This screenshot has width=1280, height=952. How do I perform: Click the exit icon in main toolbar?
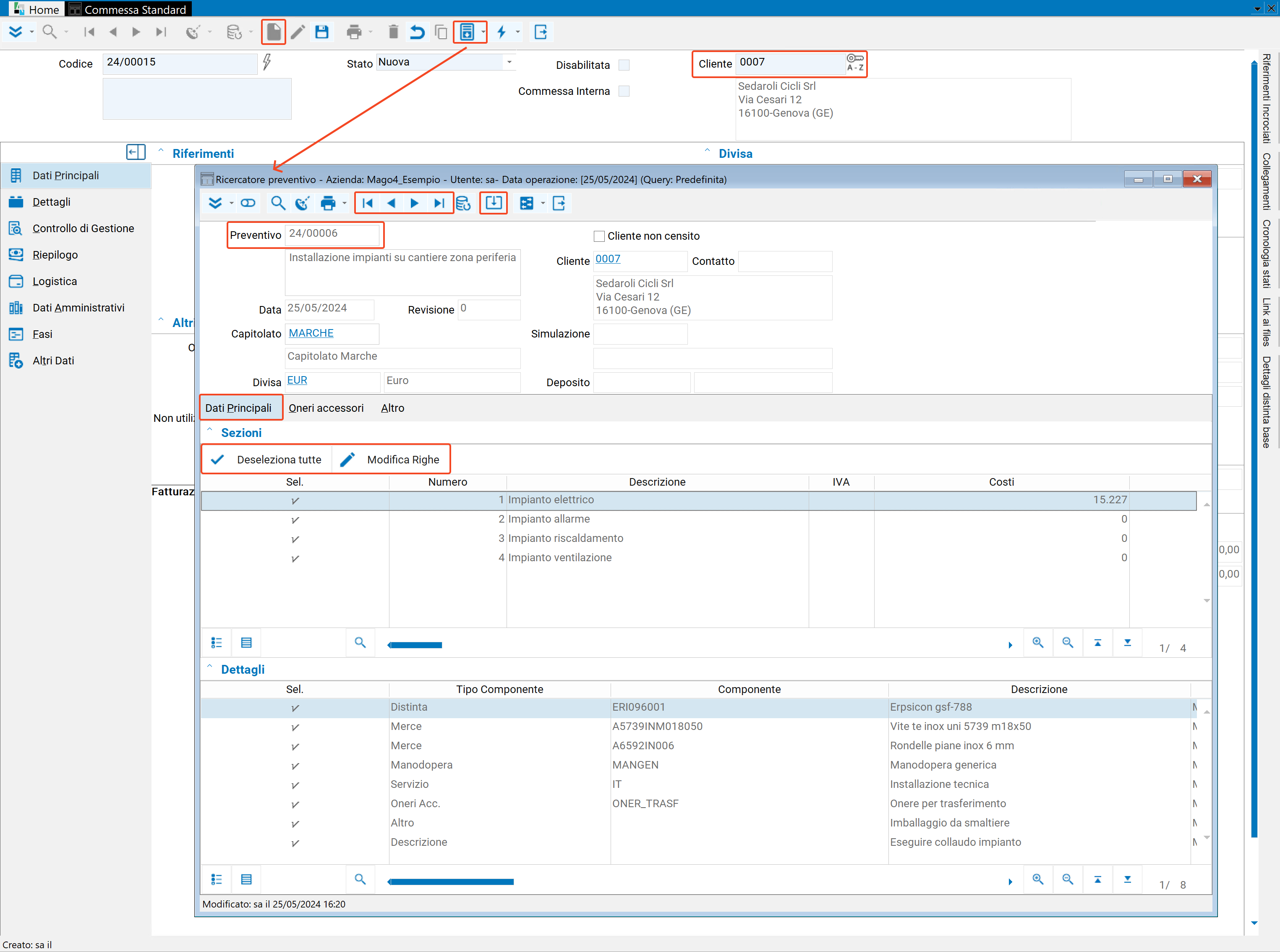coord(541,32)
